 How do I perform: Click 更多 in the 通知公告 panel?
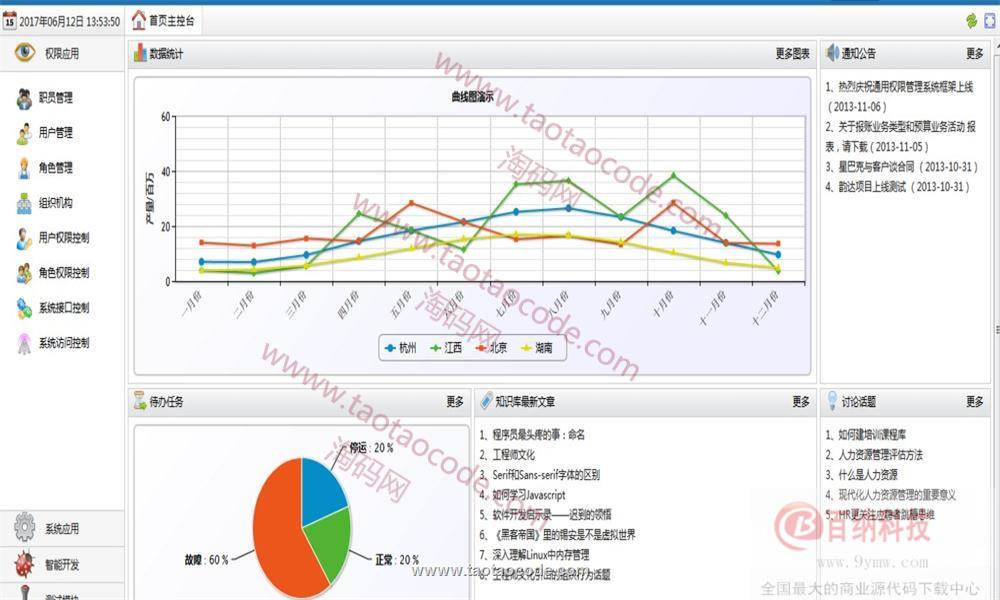pos(974,54)
